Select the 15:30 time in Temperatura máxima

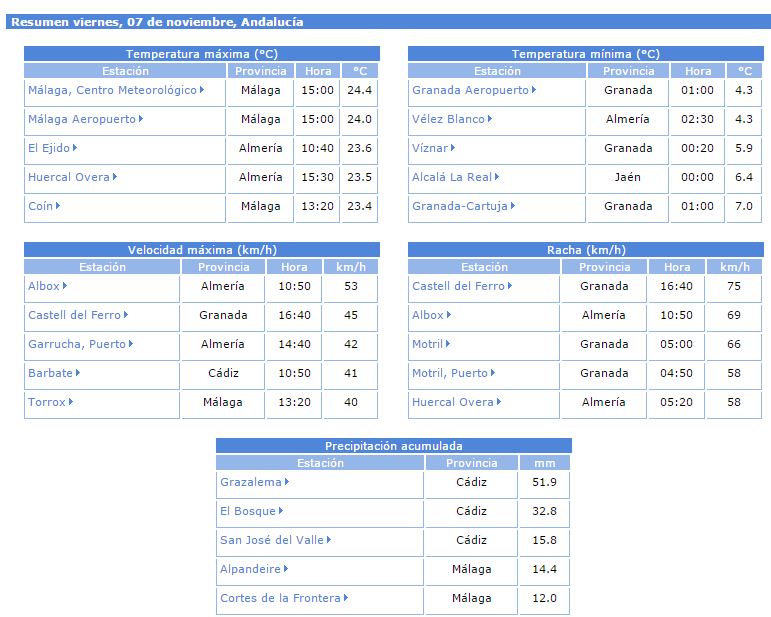click(x=318, y=177)
